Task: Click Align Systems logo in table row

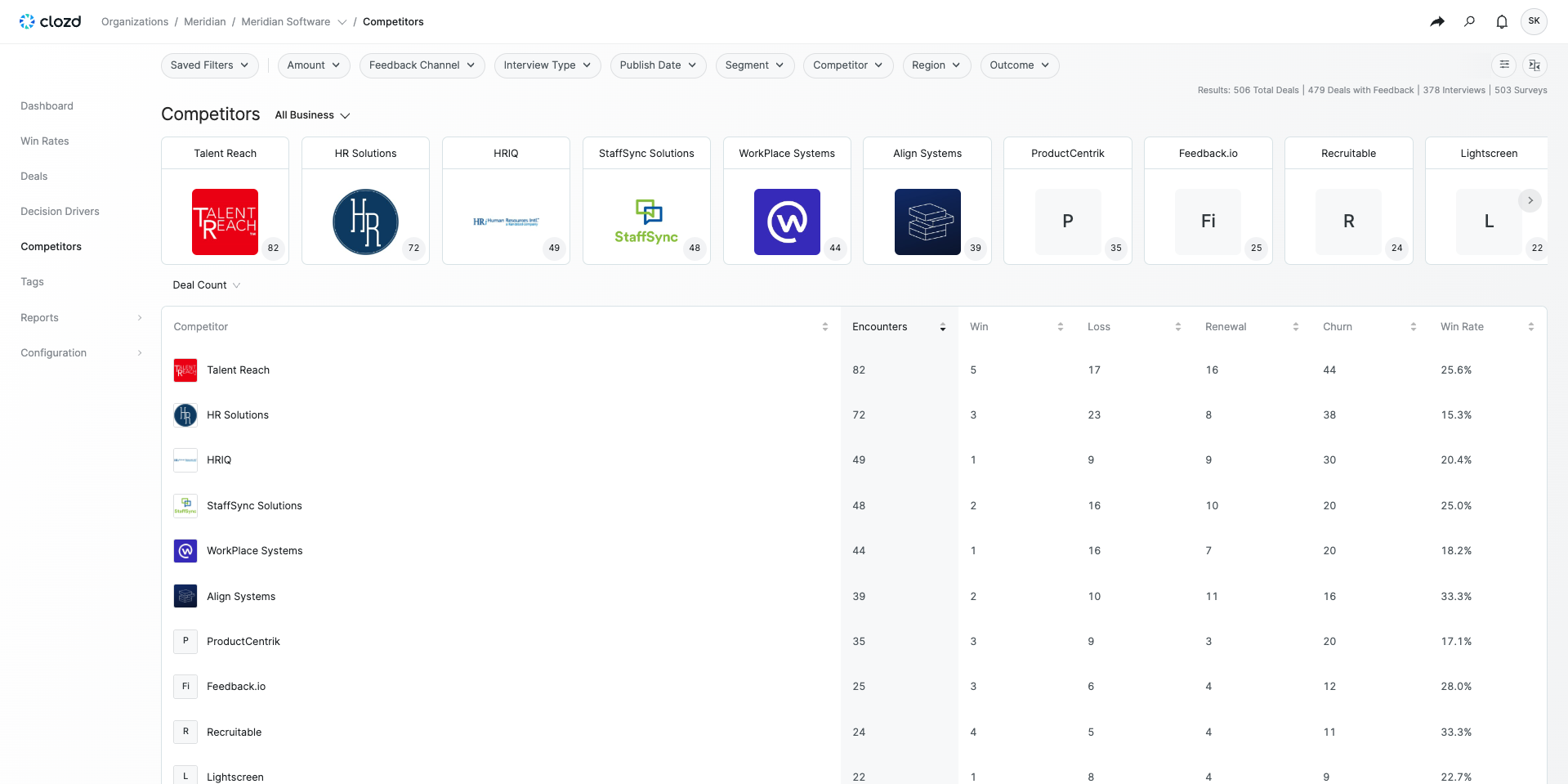Action: tap(185, 597)
